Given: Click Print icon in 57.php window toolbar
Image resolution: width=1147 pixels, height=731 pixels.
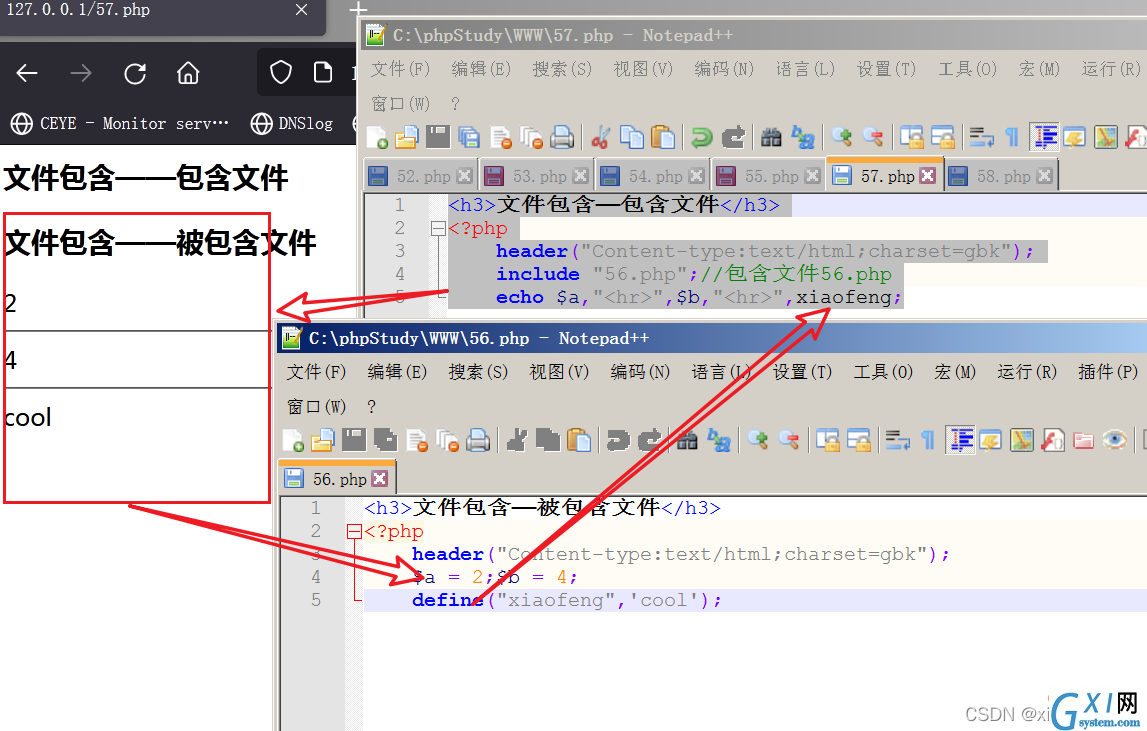Looking at the screenshot, I should (562, 137).
